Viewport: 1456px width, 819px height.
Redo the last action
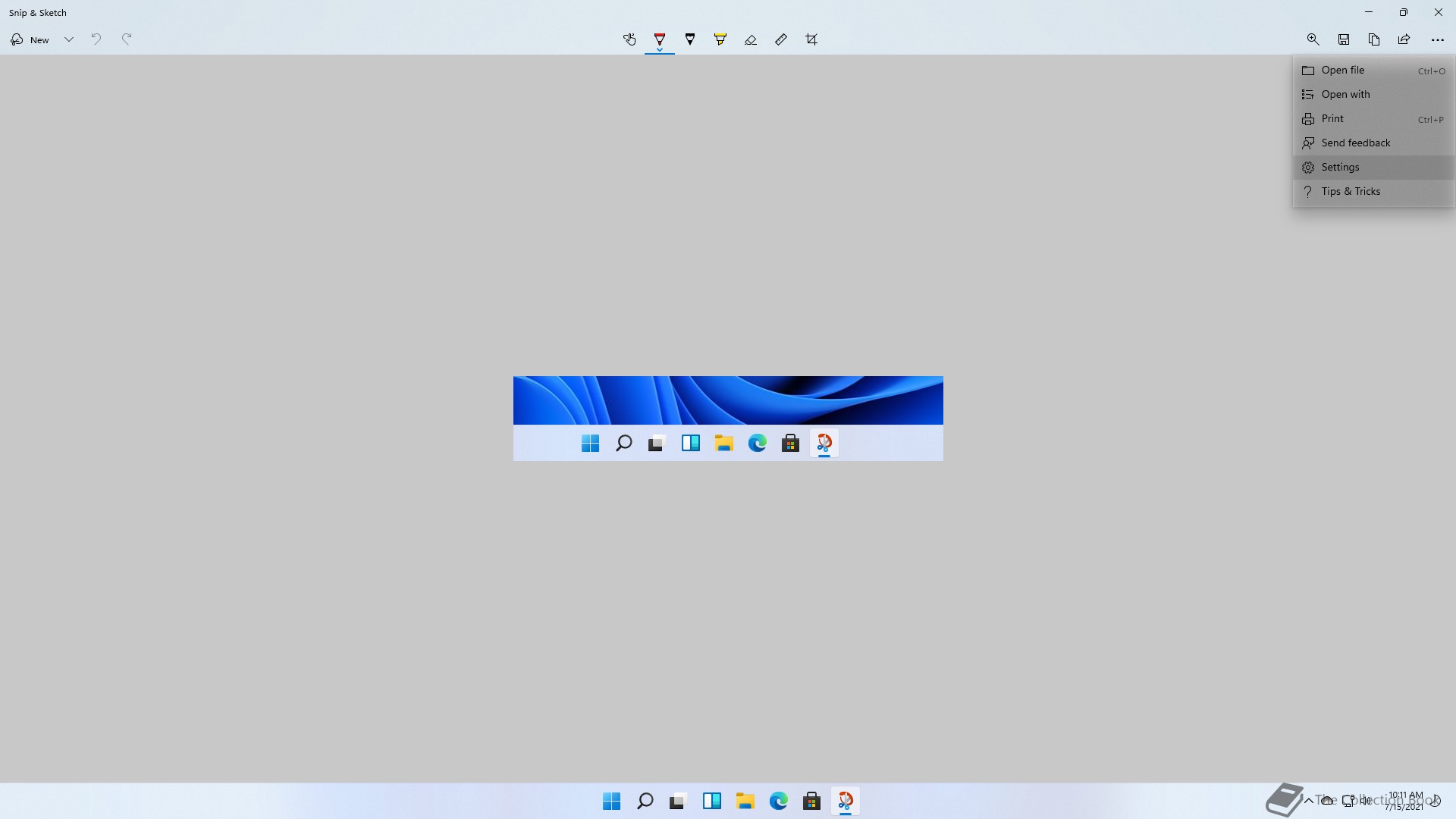(x=127, y=39)
